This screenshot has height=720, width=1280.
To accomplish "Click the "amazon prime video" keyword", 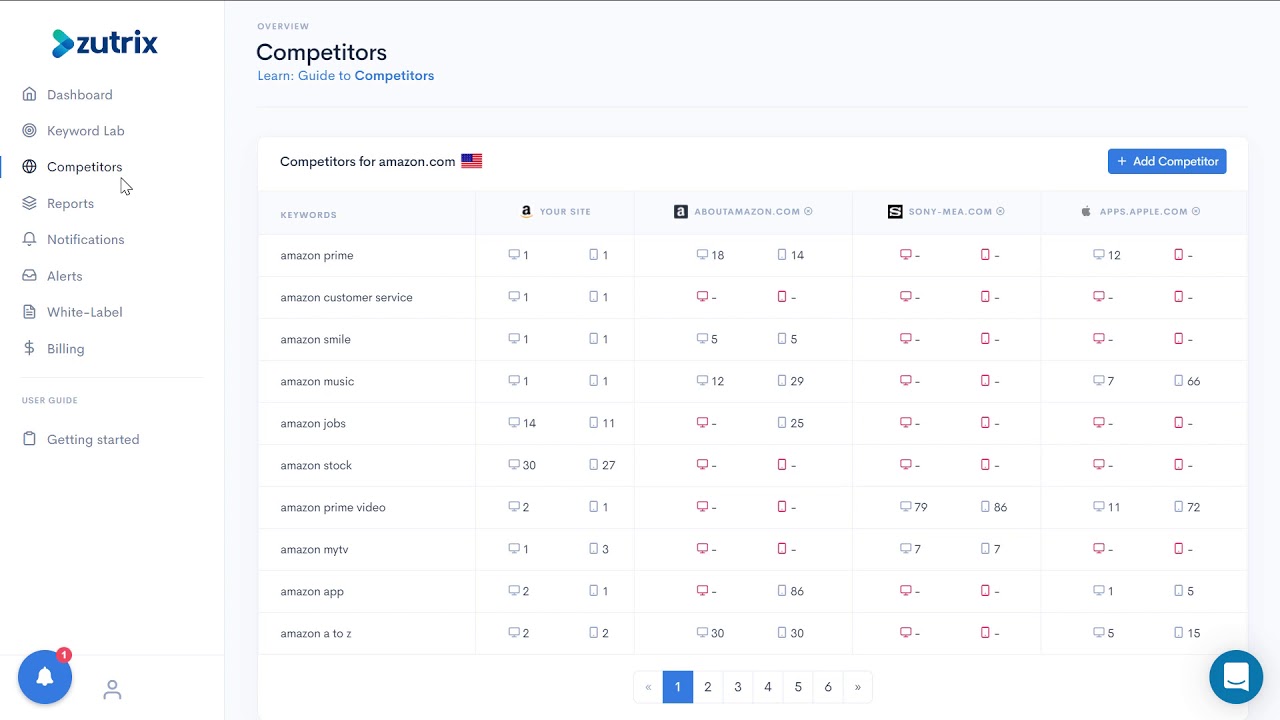I will point(333,508).
